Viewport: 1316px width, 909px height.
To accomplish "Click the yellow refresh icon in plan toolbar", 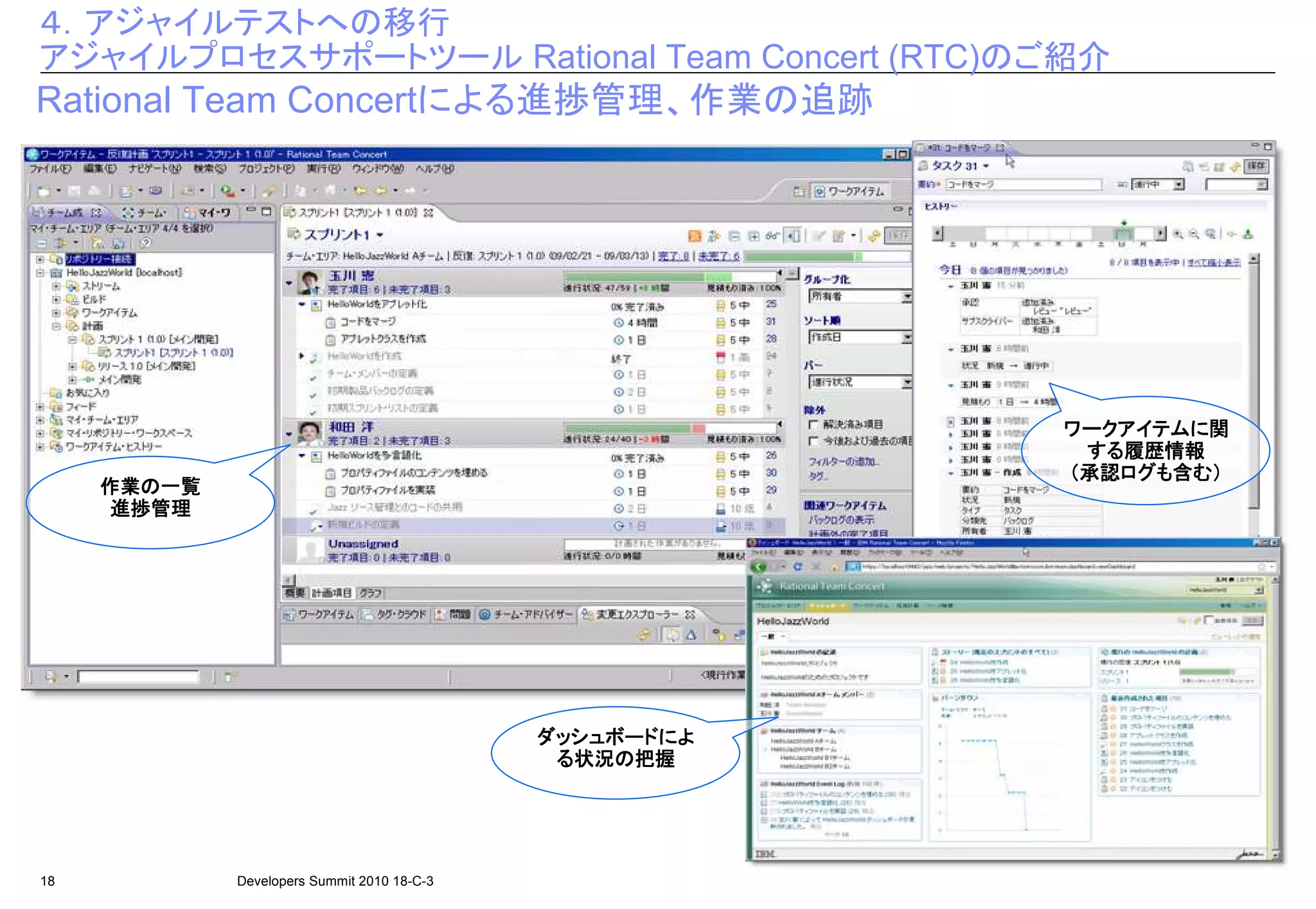I will [873, 236].
